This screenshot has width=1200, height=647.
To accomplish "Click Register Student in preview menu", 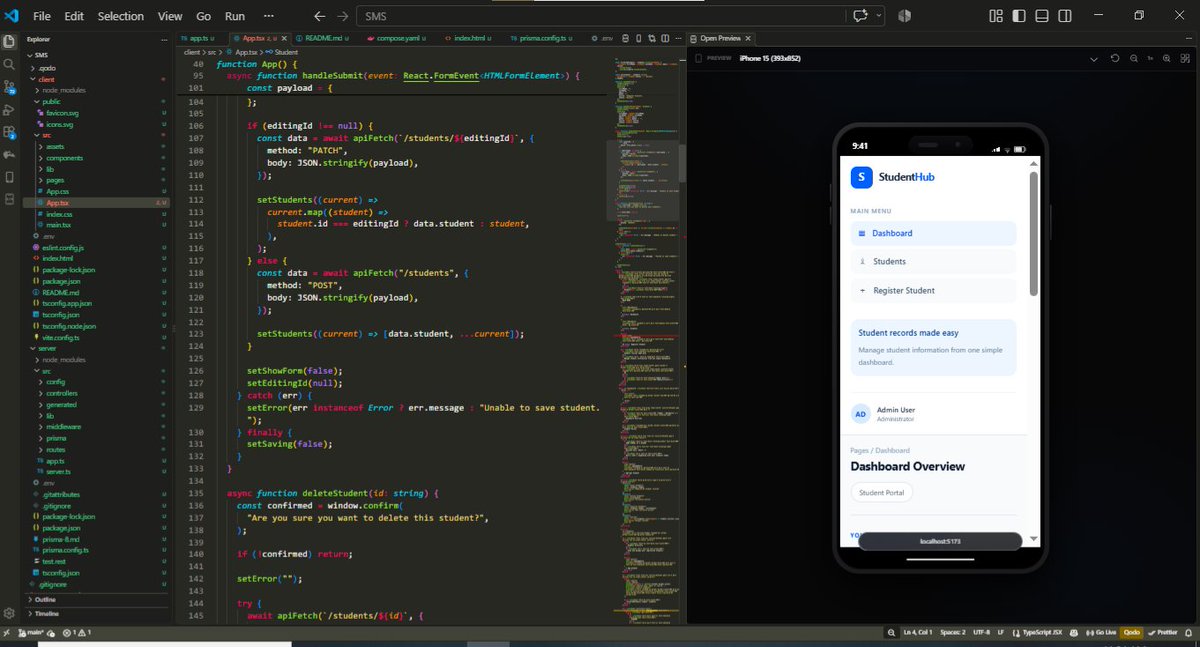I will coord(933,290).
